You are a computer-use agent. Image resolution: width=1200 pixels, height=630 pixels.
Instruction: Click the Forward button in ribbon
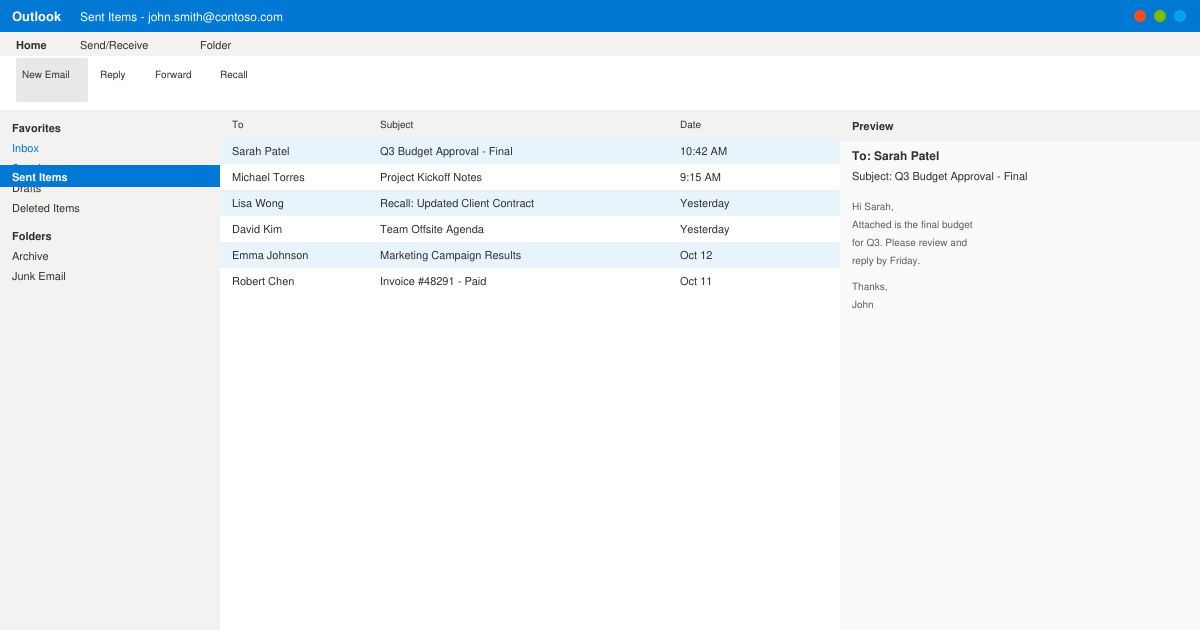173,75
